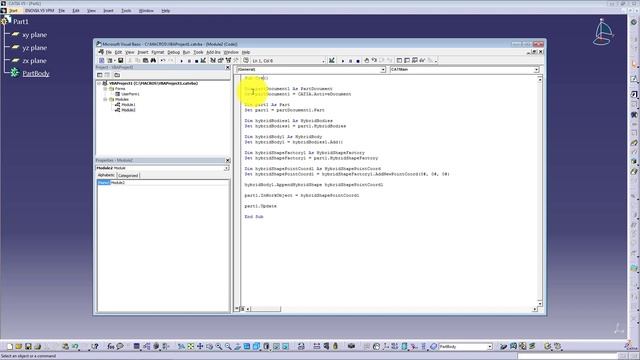Viewport: 640px width, 360px height.
Task: Open CATIA Start menu
Action: pos(13,11)
